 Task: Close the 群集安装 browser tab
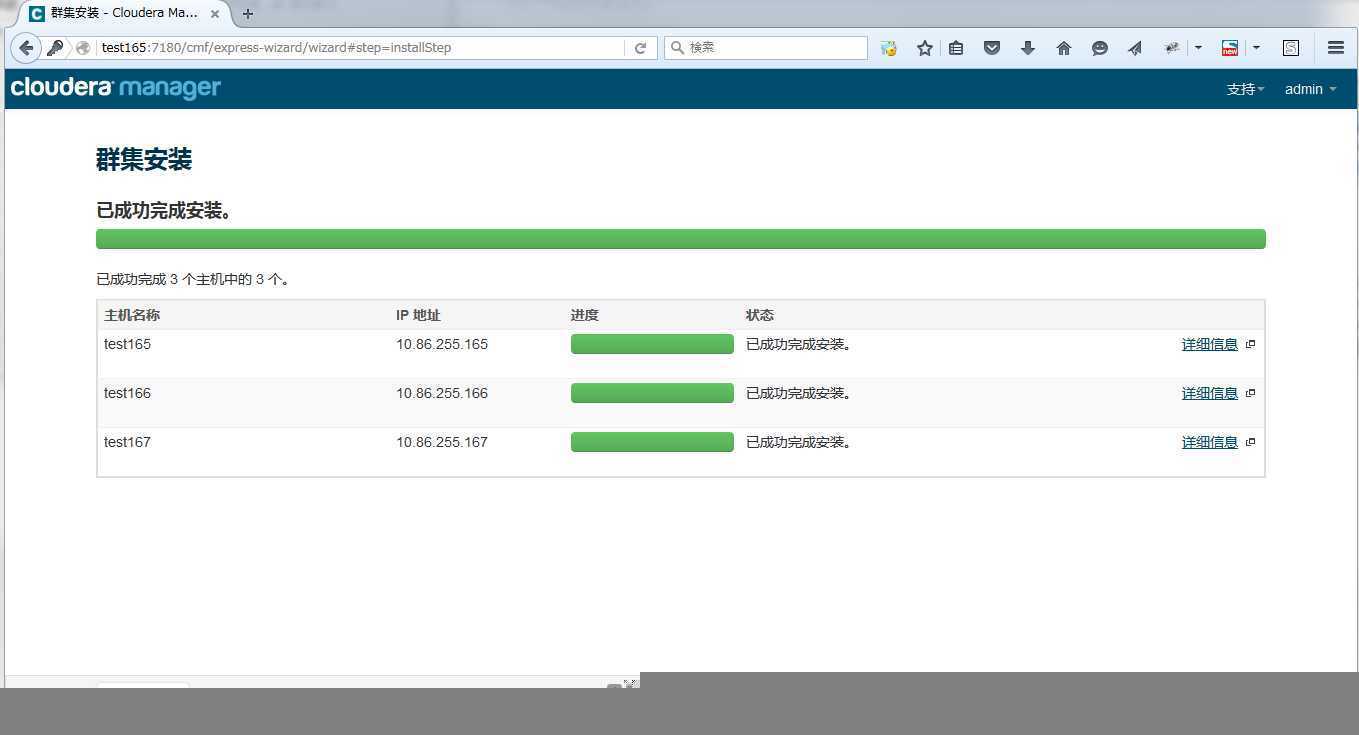point(215,14)
